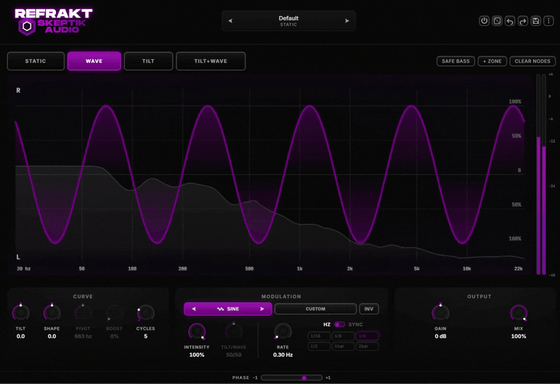Screen dimensions: 560x384
Task: Switch to the STATIC mode tab
Action: point(36,61)
